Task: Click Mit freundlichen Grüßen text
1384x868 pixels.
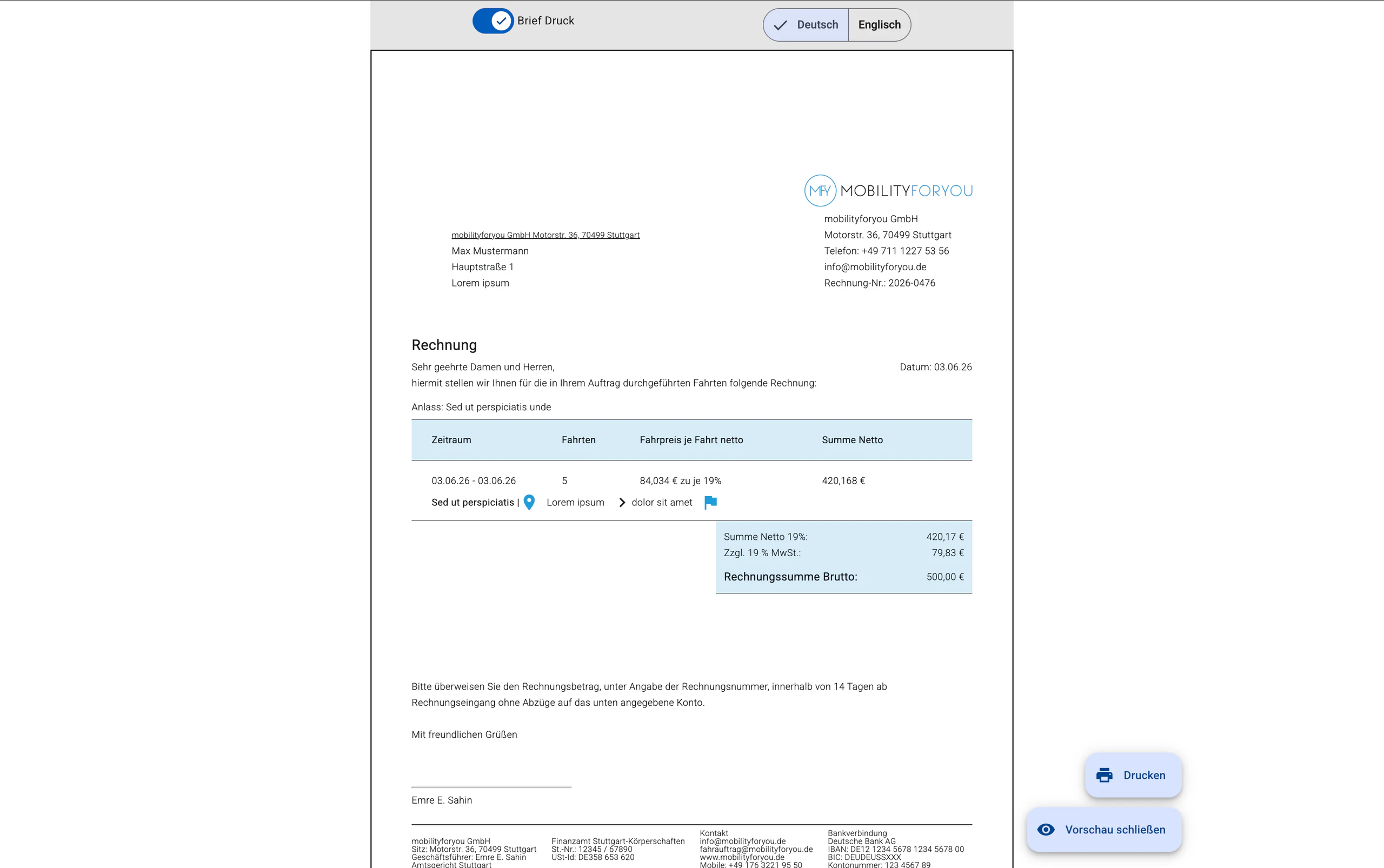Action: coord(464,735)
